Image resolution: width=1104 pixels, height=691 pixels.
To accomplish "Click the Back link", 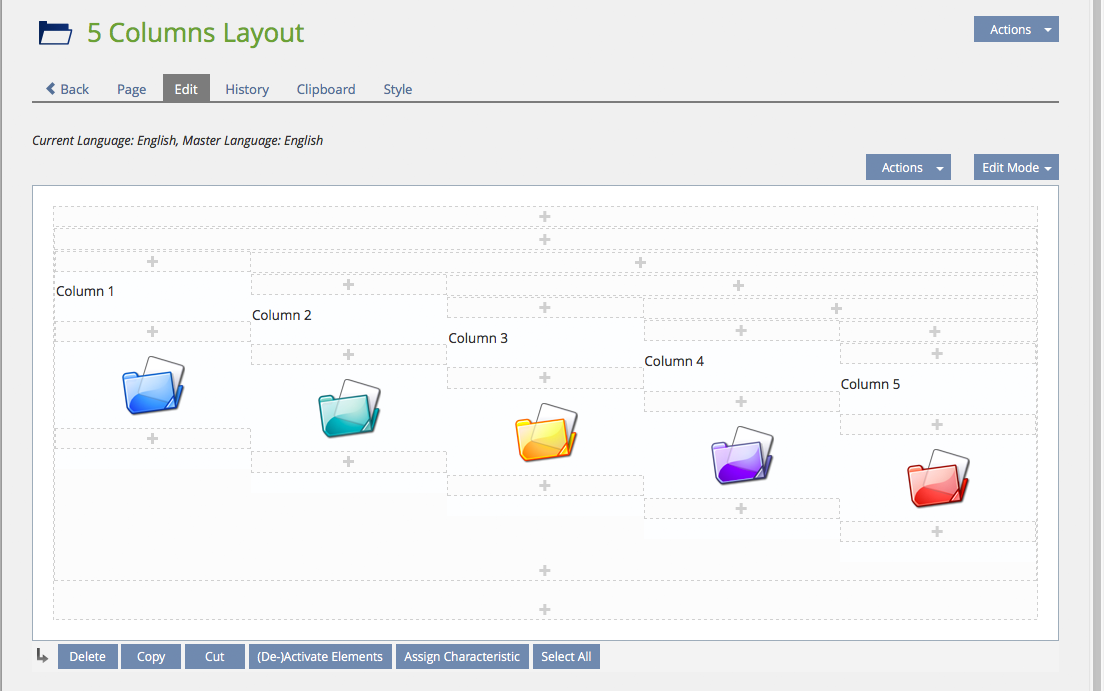I will (x=67, y=89).
